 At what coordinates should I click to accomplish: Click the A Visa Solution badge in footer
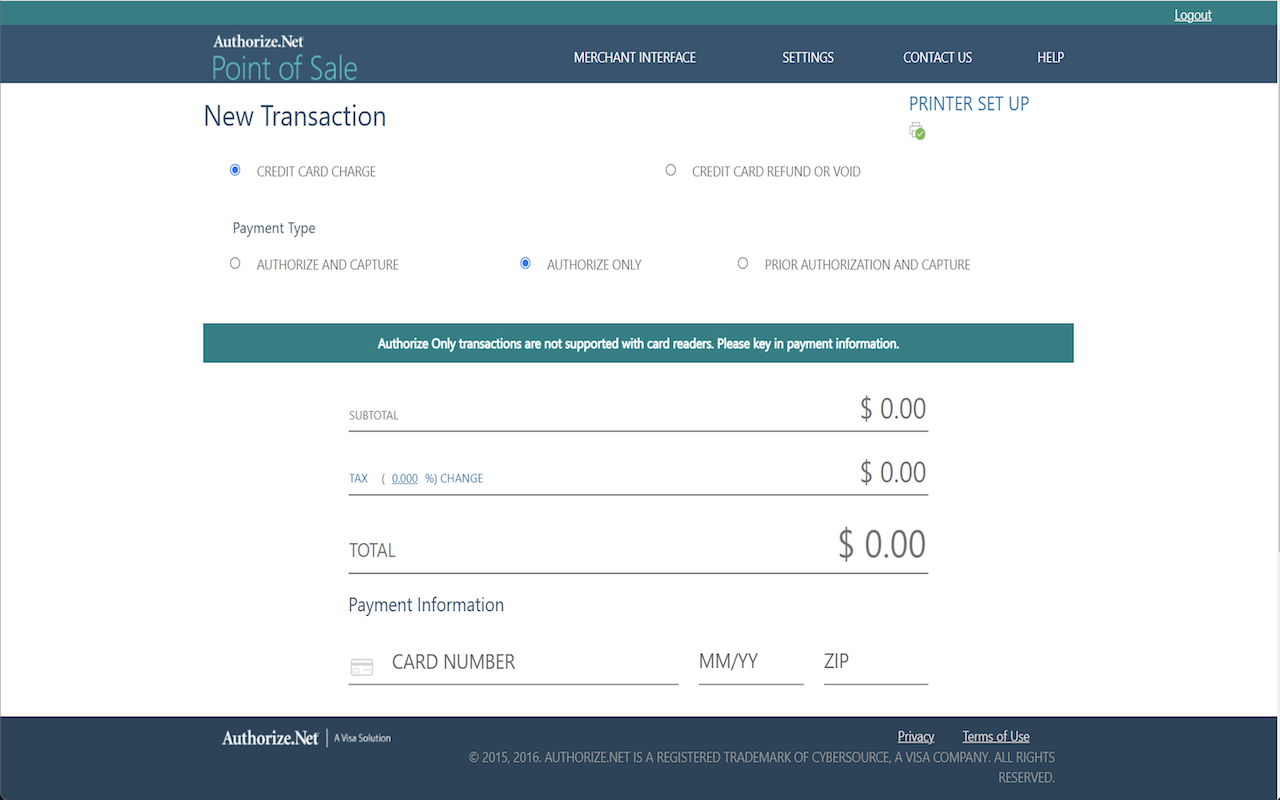[x=362, y=737]
